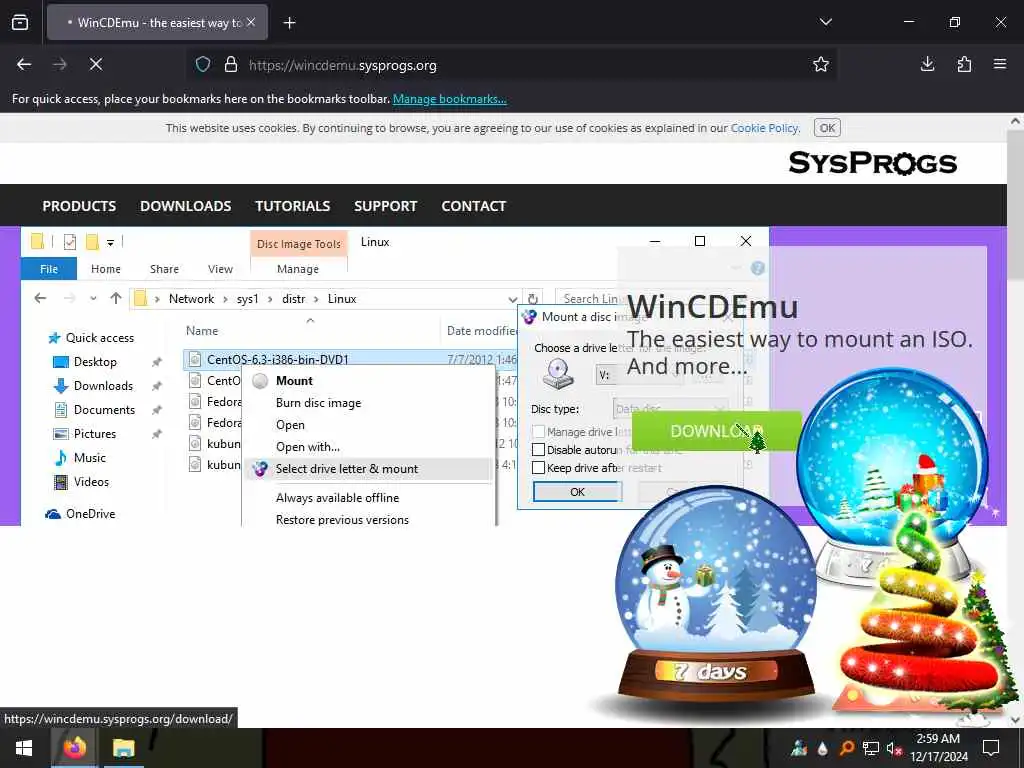Open CONTACT in the site navigation

tap(473, 206)
